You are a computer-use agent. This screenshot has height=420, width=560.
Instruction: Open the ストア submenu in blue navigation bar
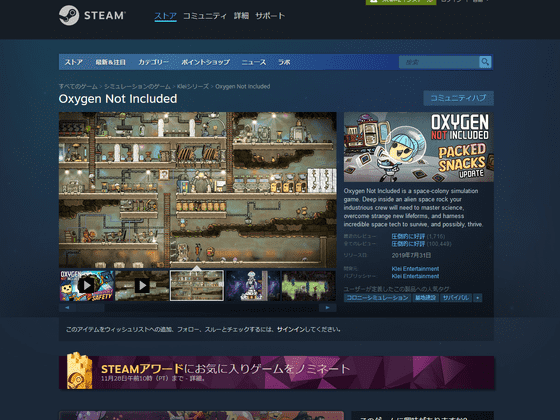(x=74, y=62)
